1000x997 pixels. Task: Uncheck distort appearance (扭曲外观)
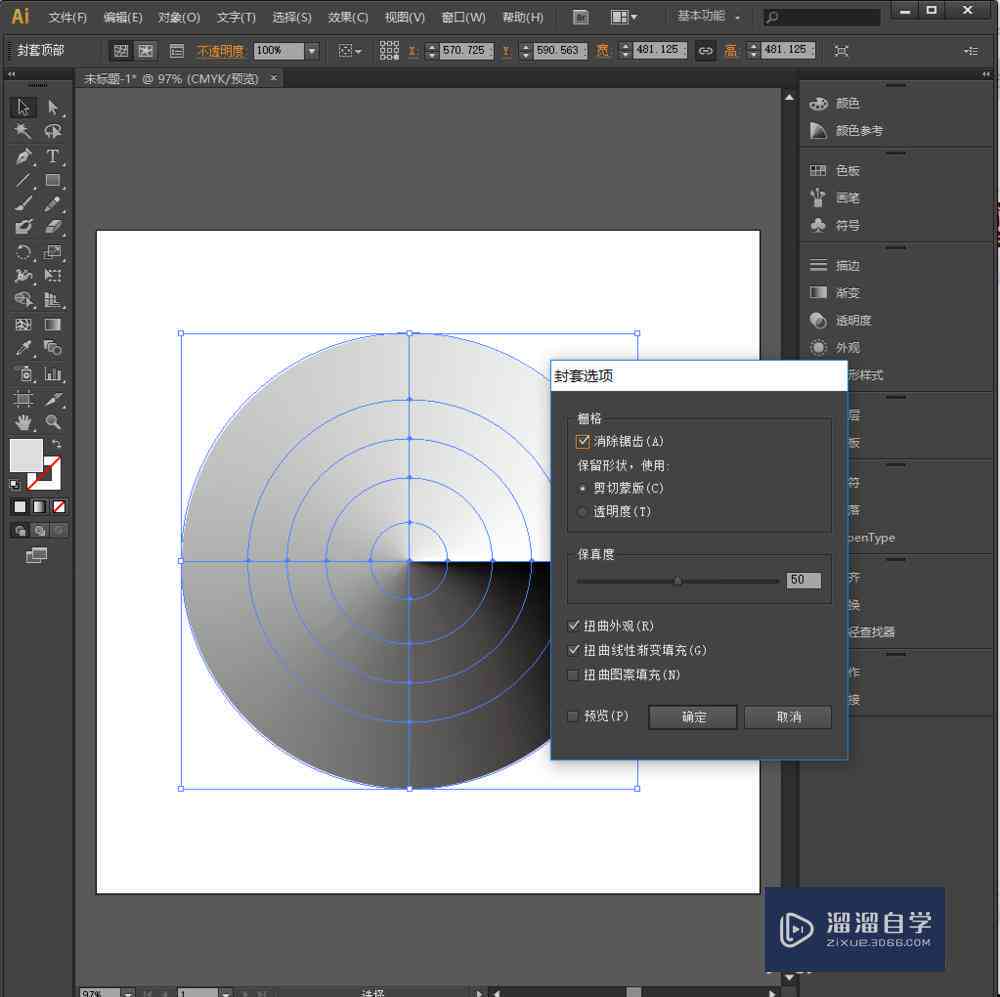(x=573, y=626)
